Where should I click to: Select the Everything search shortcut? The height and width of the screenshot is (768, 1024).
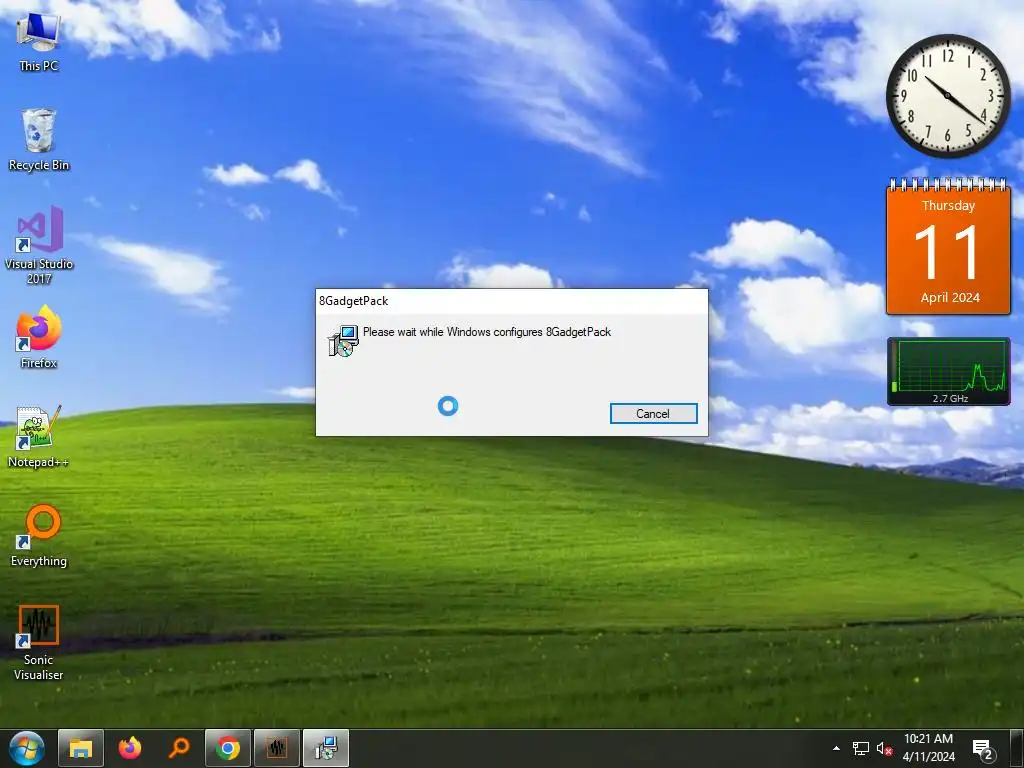[39, 536]
